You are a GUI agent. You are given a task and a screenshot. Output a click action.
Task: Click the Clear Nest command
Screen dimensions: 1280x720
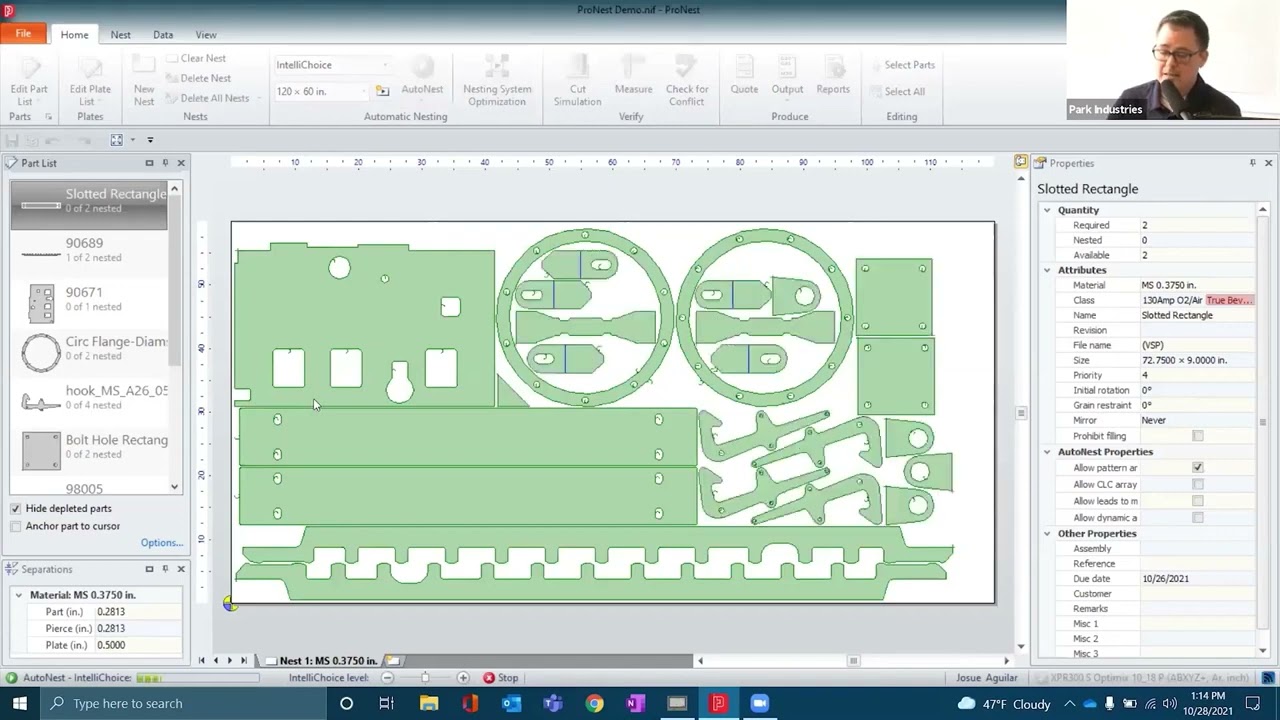[x=196, y=58]
